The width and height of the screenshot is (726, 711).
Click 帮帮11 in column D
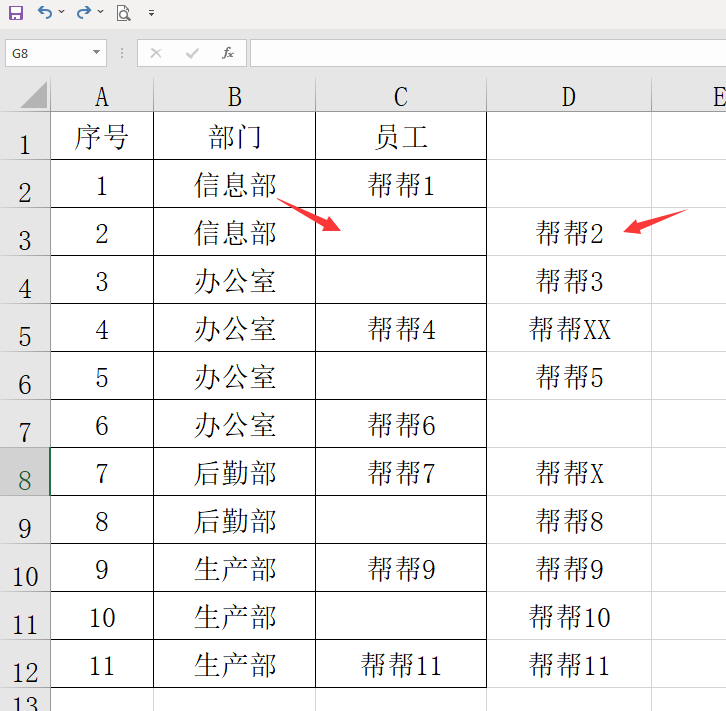569,664
